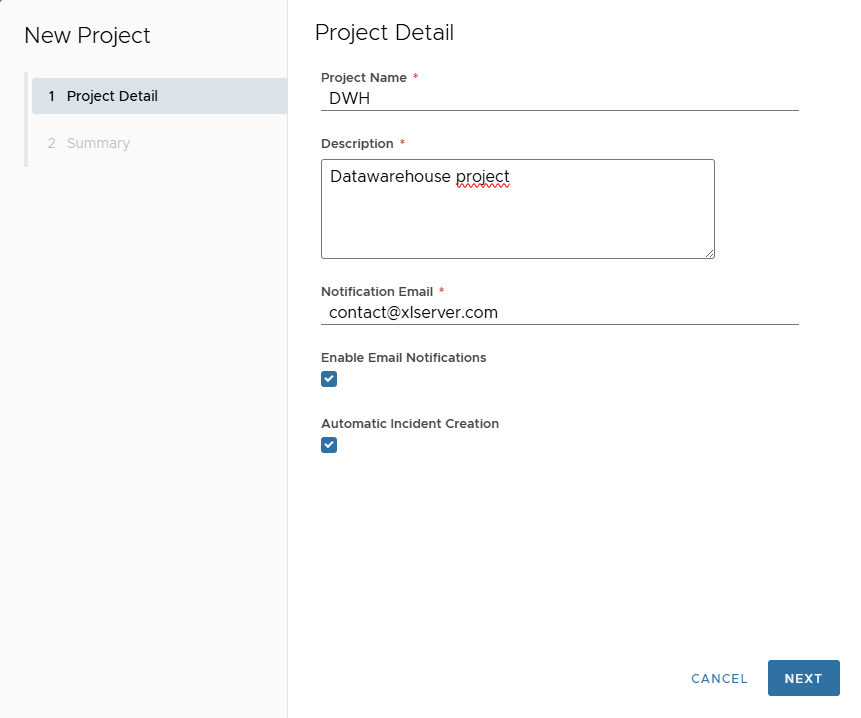Image resolution: width=861 pixels, height=718 pixels.
Task: Proceed with the NEXT button
Action: coord(803,678)
